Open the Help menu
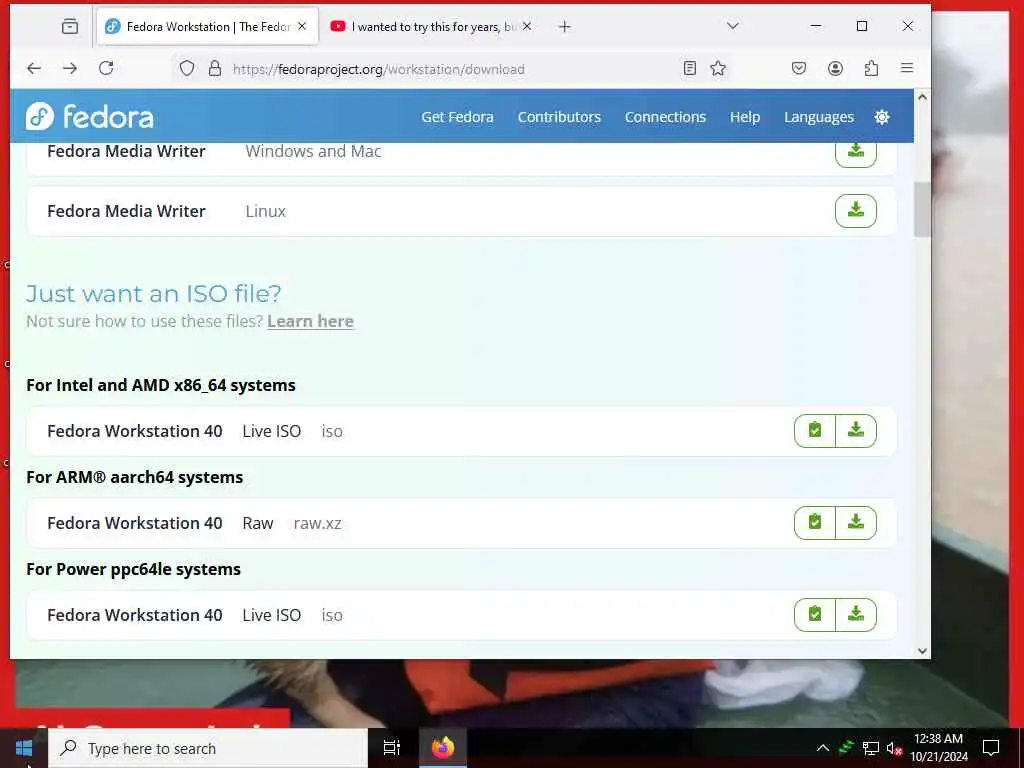This screenshot has height=768, width=1024. 744,117
